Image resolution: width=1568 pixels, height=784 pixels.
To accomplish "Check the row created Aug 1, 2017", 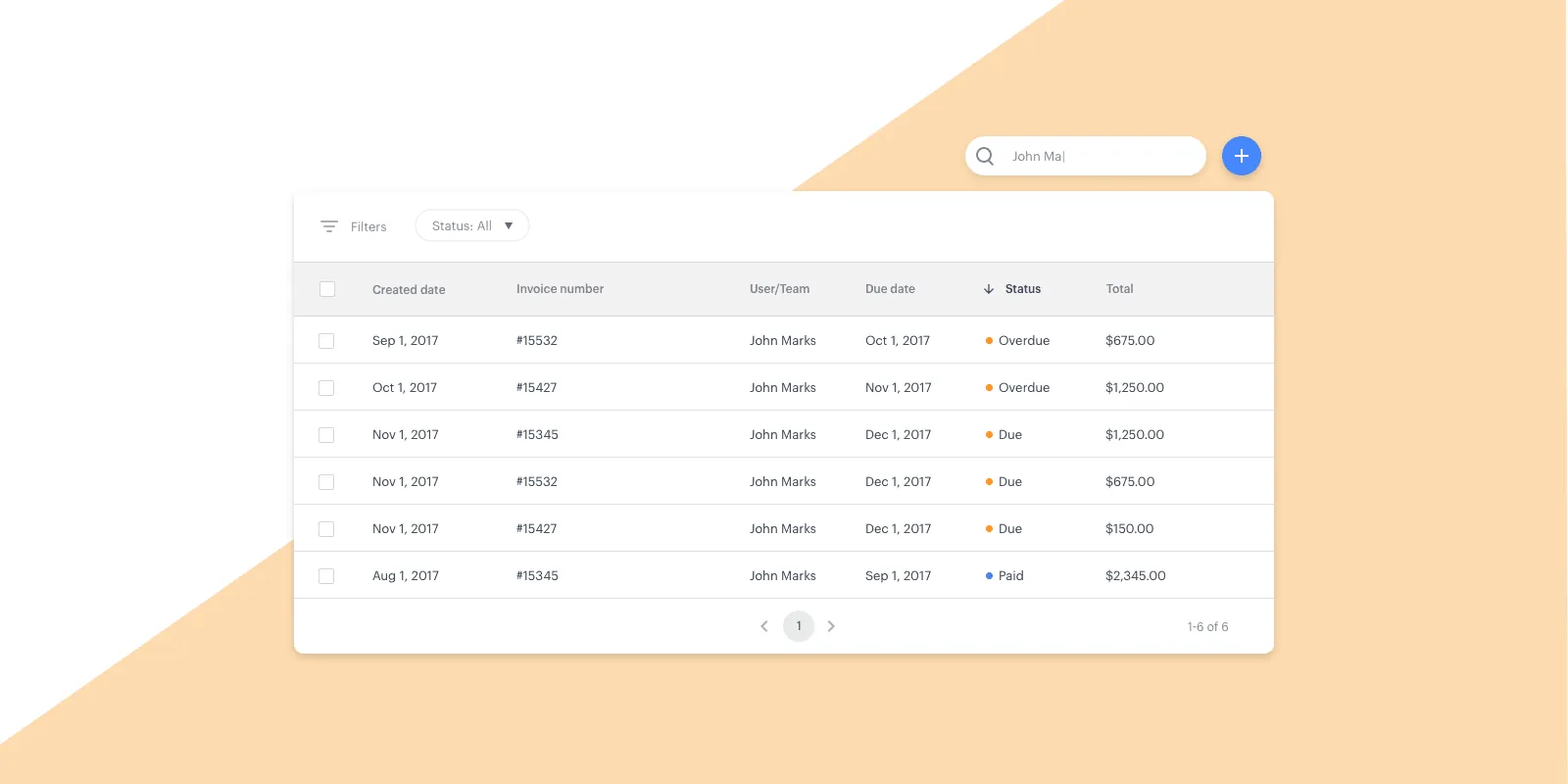I will point(326,576).
